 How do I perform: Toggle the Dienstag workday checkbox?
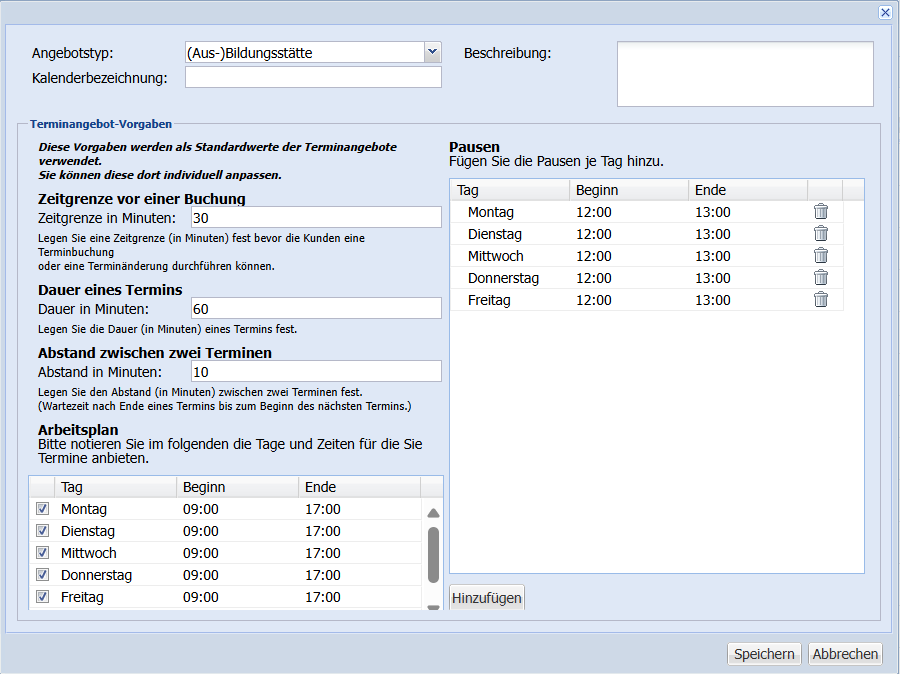(42, 531)
